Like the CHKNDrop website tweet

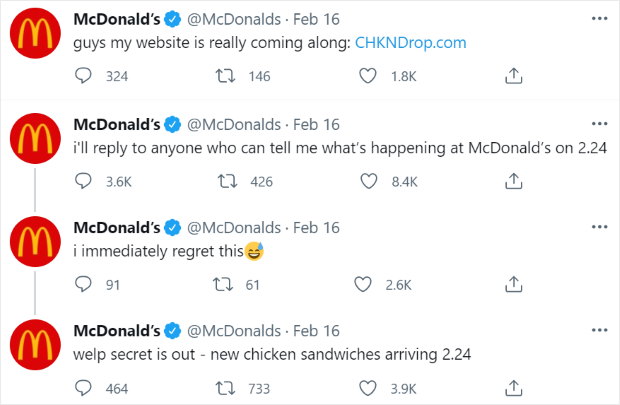(368, 76)
